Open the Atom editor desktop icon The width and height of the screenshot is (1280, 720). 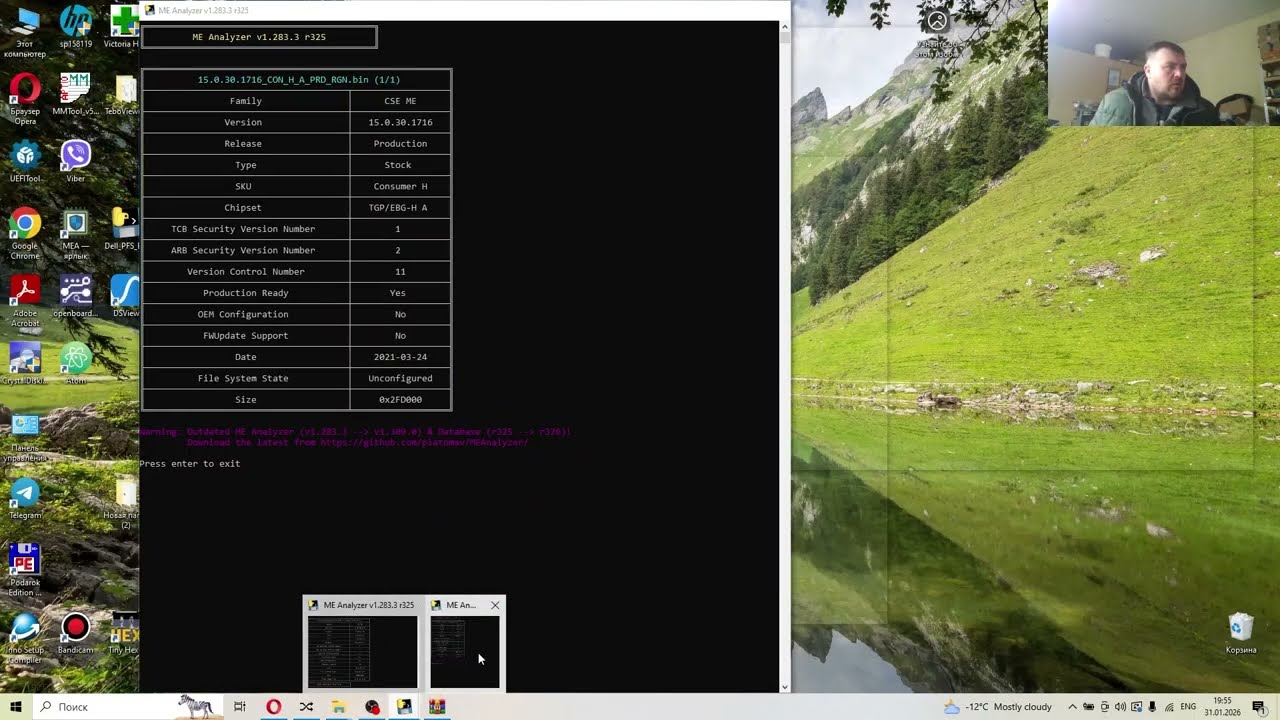coord(75,364)
